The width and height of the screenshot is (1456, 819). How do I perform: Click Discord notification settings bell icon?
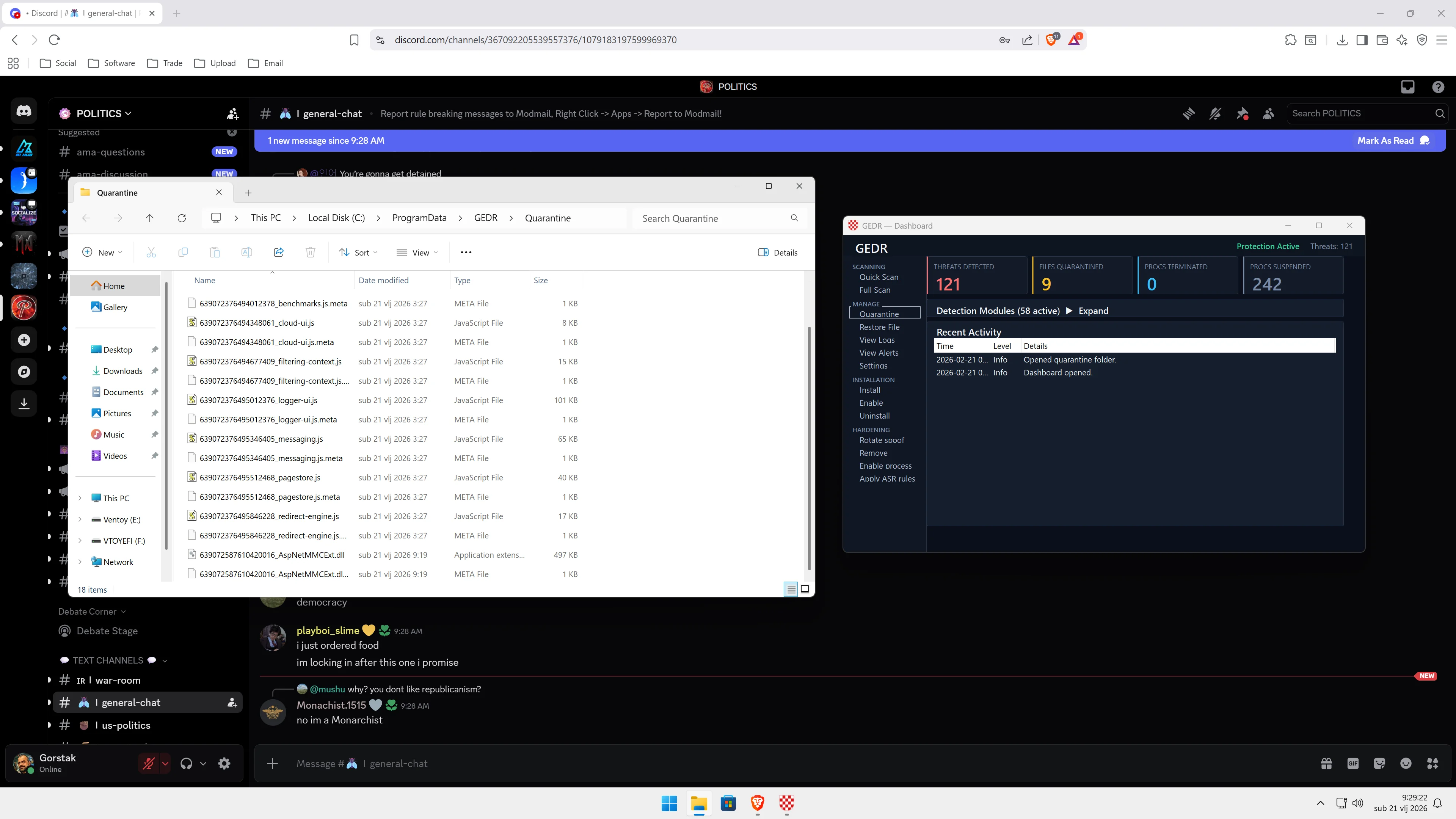1215,114
